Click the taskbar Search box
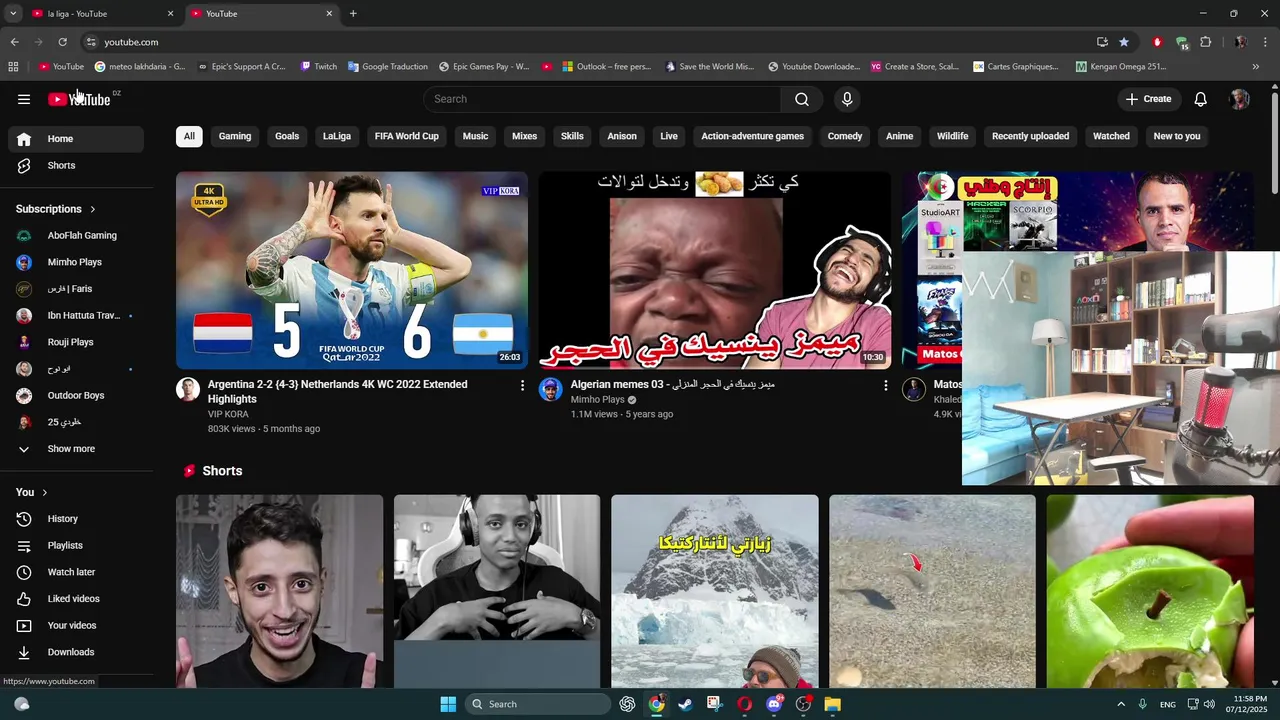The width and height of the screenshot is (1280, 720). coord(538,704)
